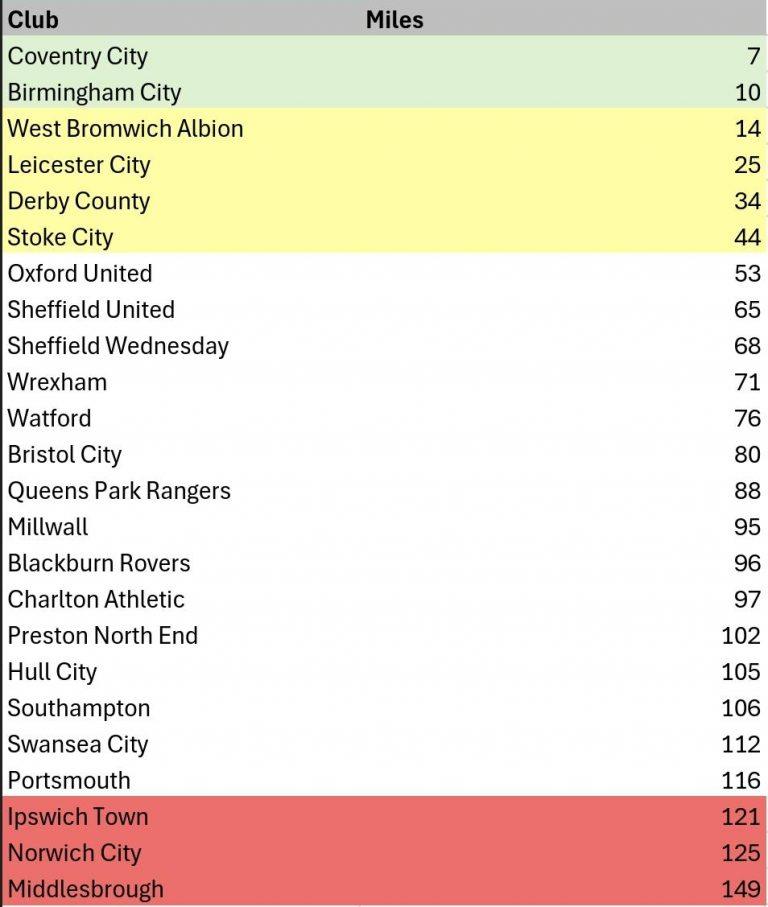Select the Queens Park Rangers cell
The width and height of the screenshot is (768, 907).
pyautogui.click(x=119, y=490)
